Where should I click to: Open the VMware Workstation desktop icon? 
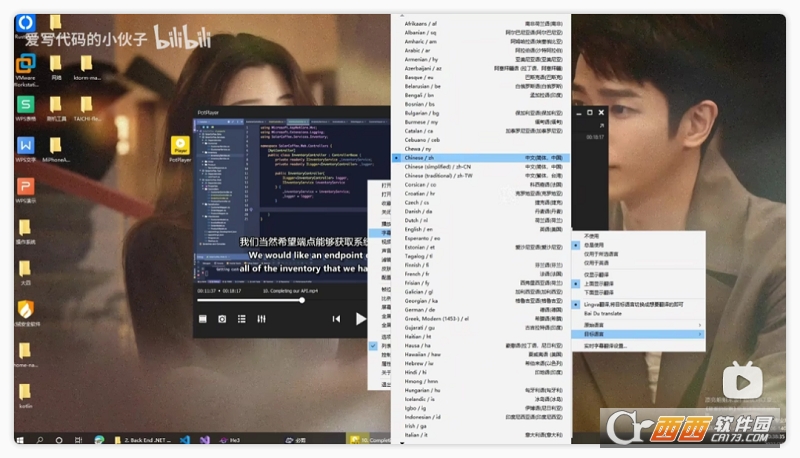point(26,70)
